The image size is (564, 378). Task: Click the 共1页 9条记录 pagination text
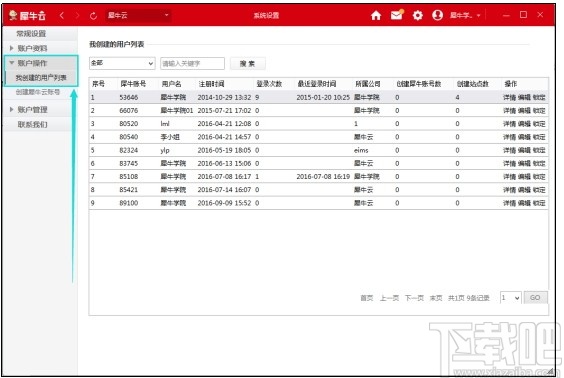pos(469,298)
